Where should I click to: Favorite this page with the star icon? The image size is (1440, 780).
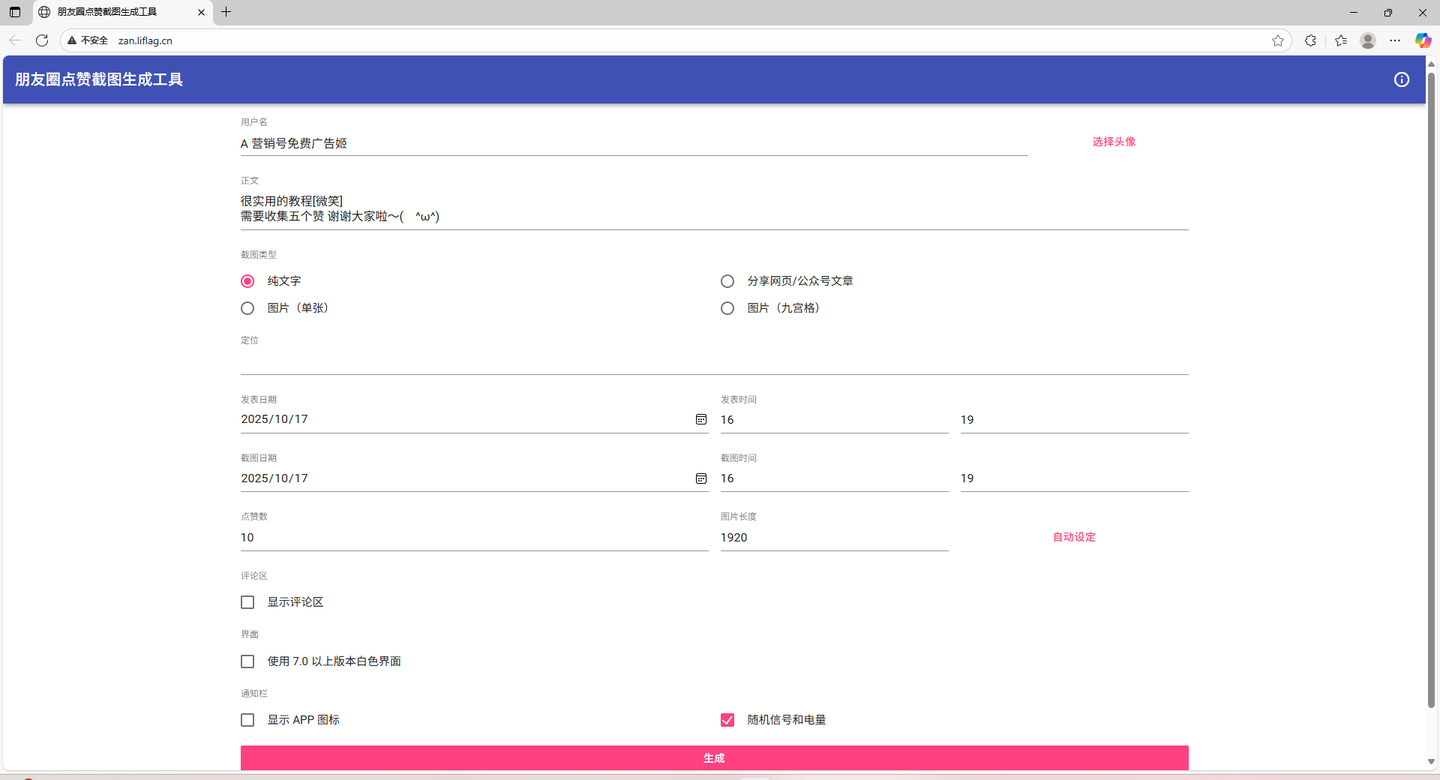pyautogui.click(x=1278, y=41)
